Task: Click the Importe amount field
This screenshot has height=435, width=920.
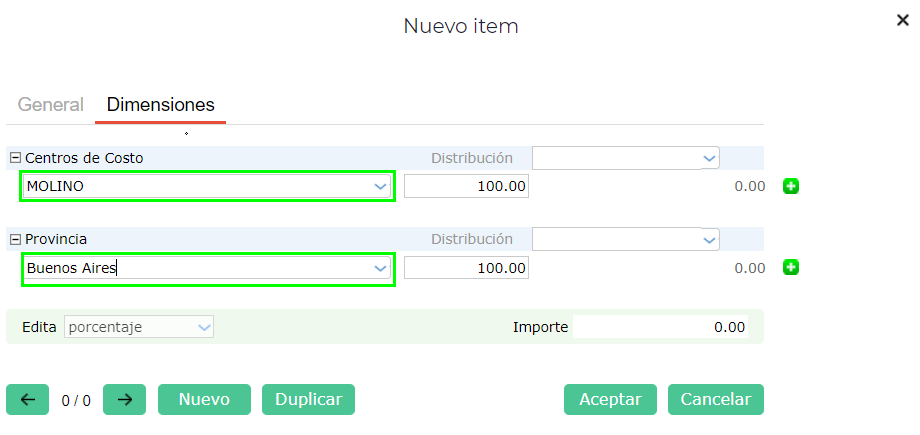Action: point(660,327)
